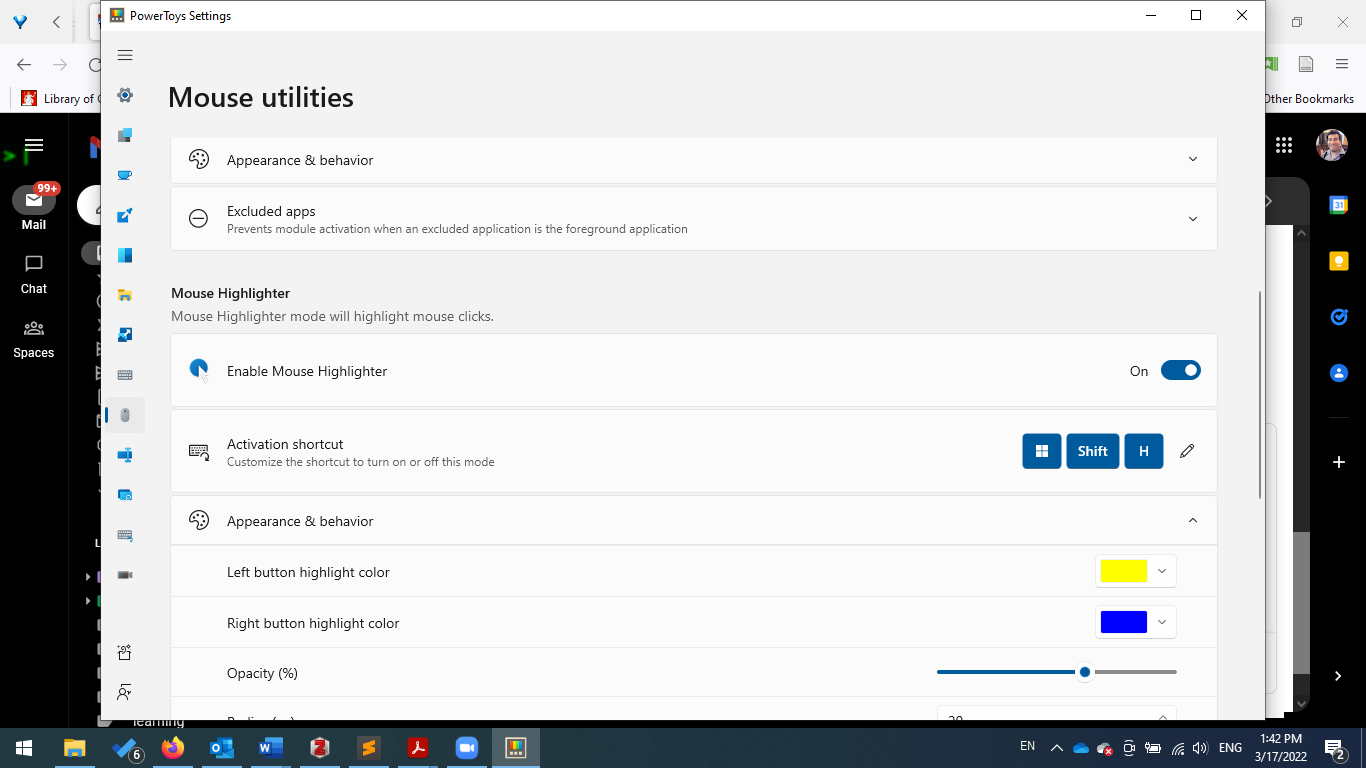
Task: Open Word from taskbar
Action: point(271,748)
